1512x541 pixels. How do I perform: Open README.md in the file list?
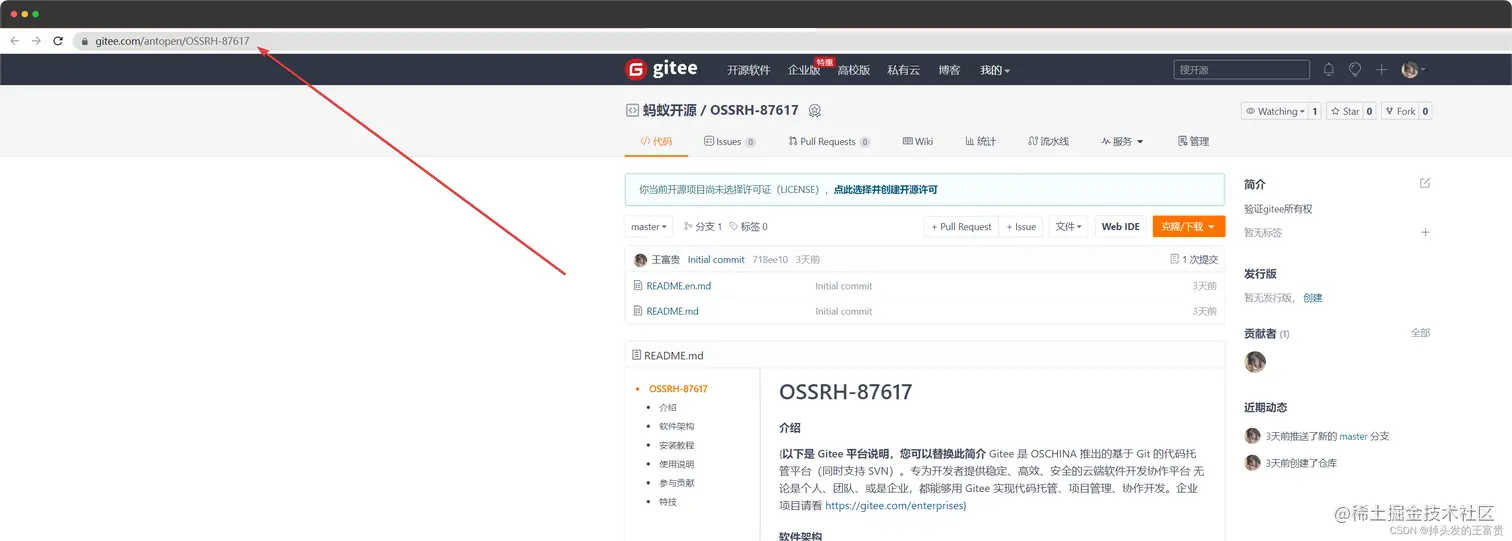coord(672,311)
